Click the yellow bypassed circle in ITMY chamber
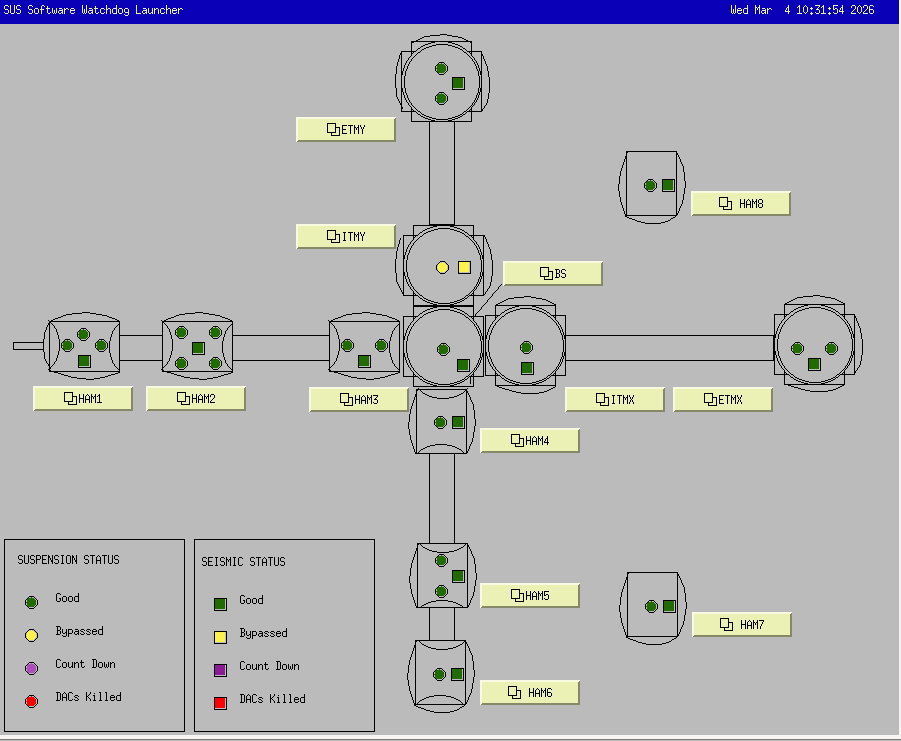901x741 pixels. pyautogui.click(x=442, y=267)
